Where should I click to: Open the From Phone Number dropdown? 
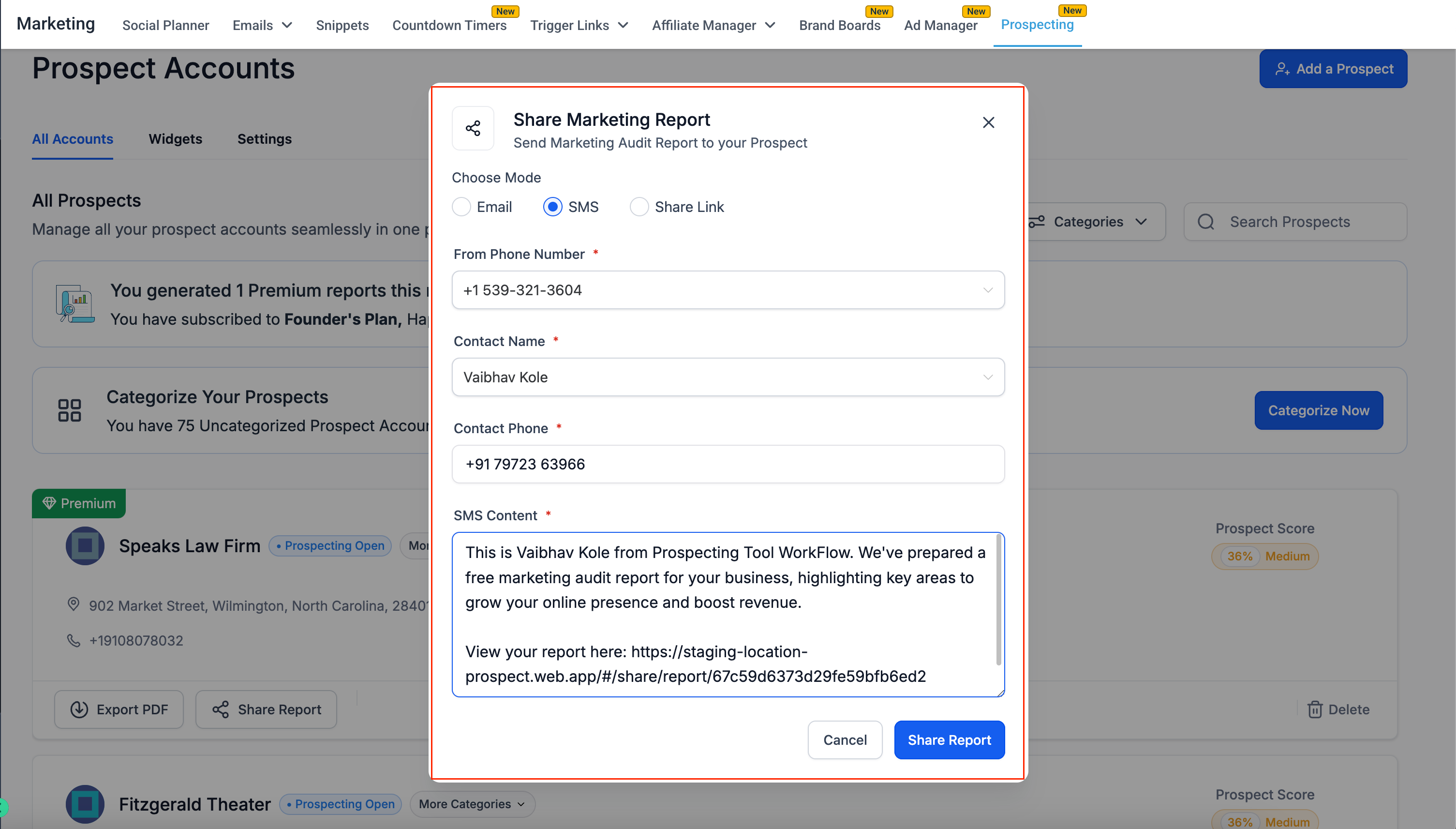(728, 290)
